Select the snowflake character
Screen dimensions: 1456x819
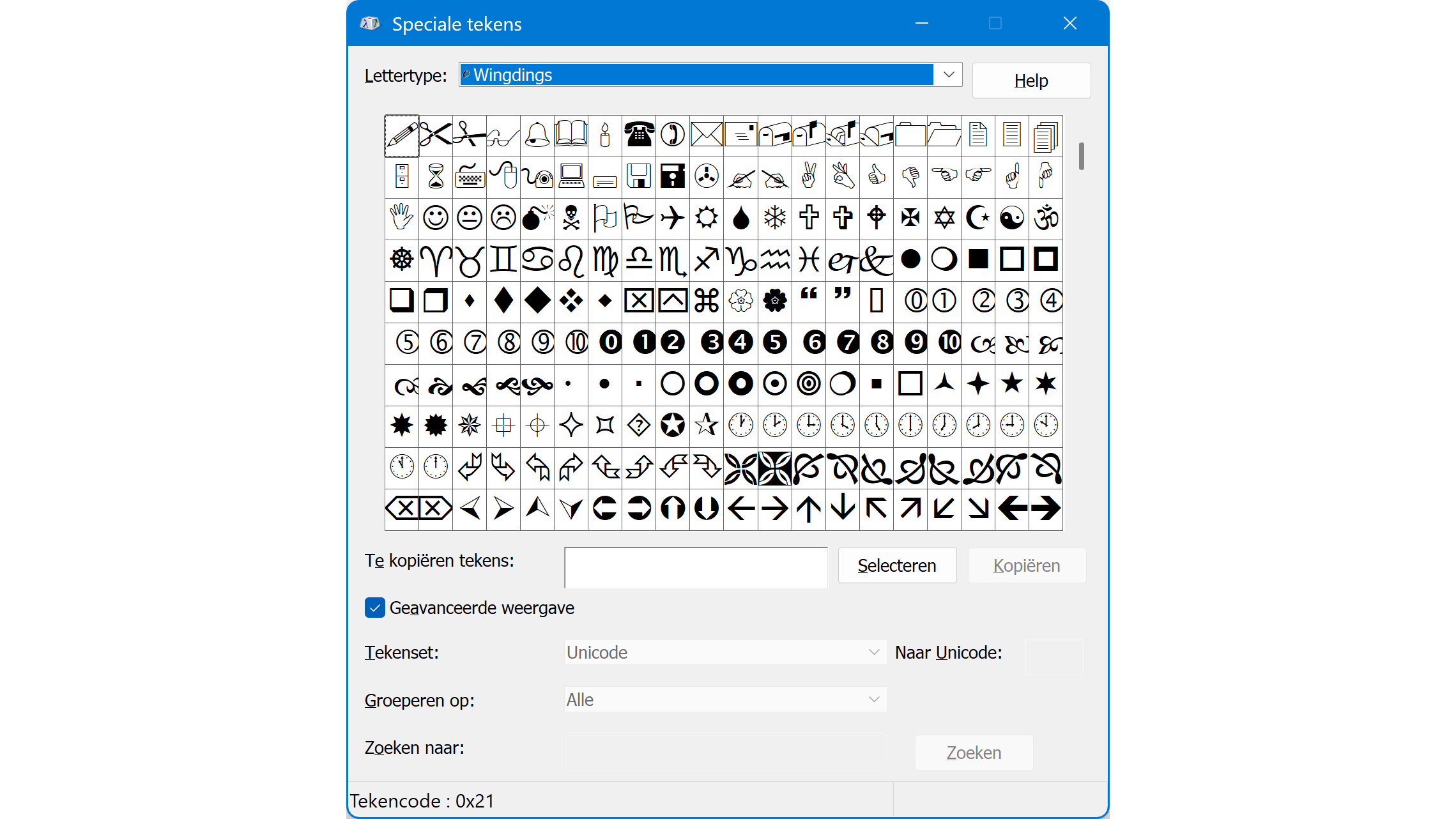(x=775, y=218)
